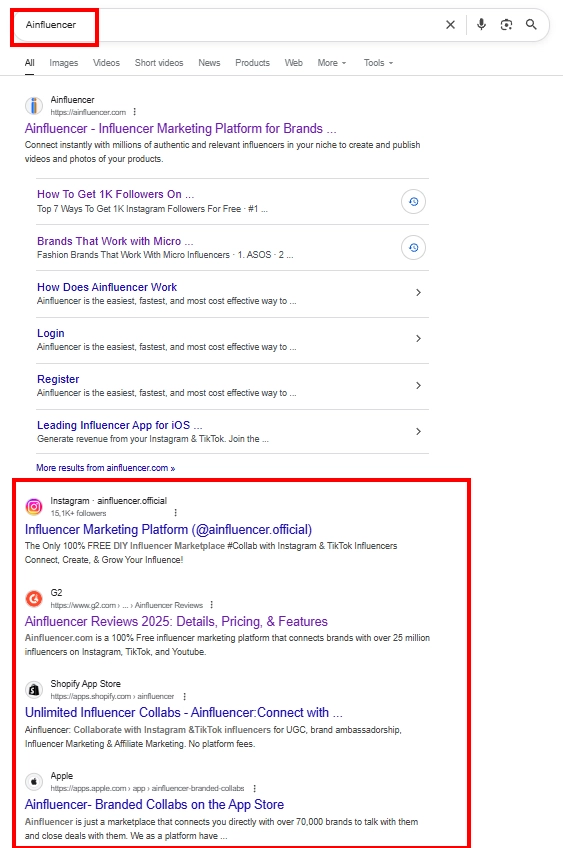This screenshot has width=563, height=848.
Task: Click chevron on the Login row
Action: (x=418, y=339)
